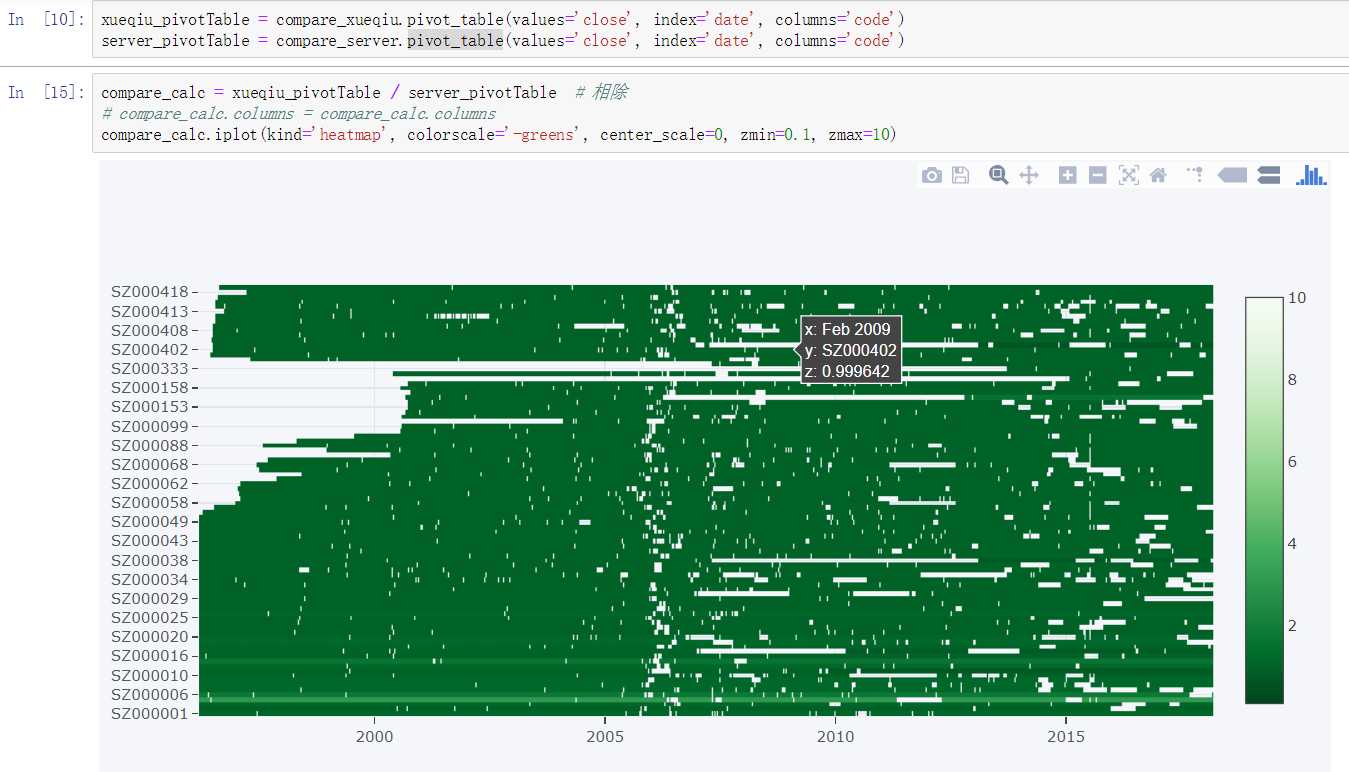The height and width of the screenshot is (772, 1349).
Task: Click y-axis label SZ000025
Action: pos(149,617)
